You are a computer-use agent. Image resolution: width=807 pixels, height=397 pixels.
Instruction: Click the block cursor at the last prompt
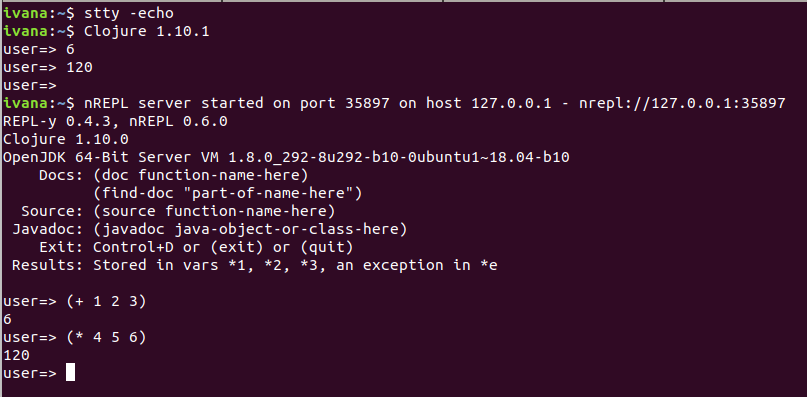coord(71,373)
